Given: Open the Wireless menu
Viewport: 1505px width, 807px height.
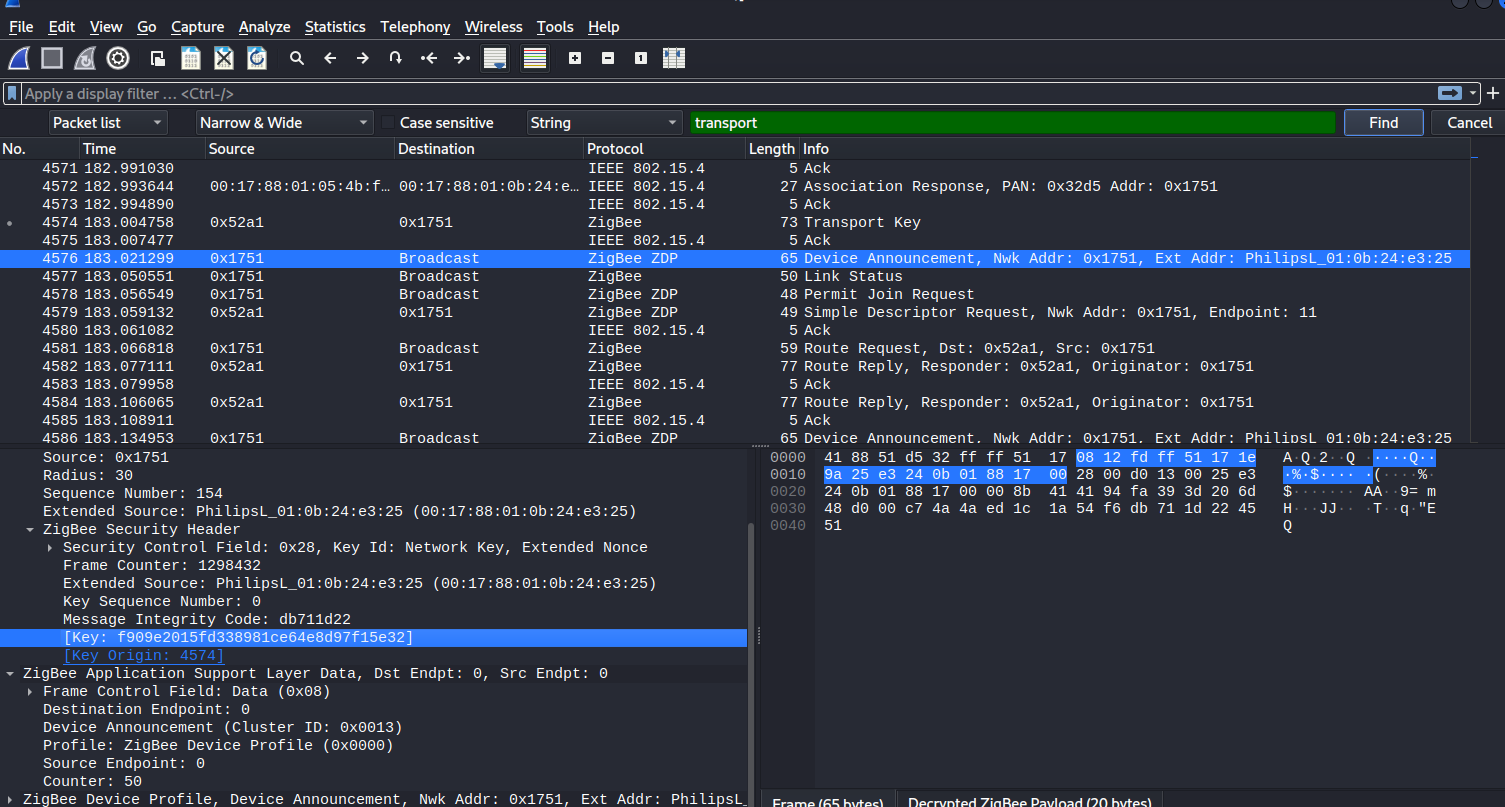Looking at the screenshot, I should (493, 27).
